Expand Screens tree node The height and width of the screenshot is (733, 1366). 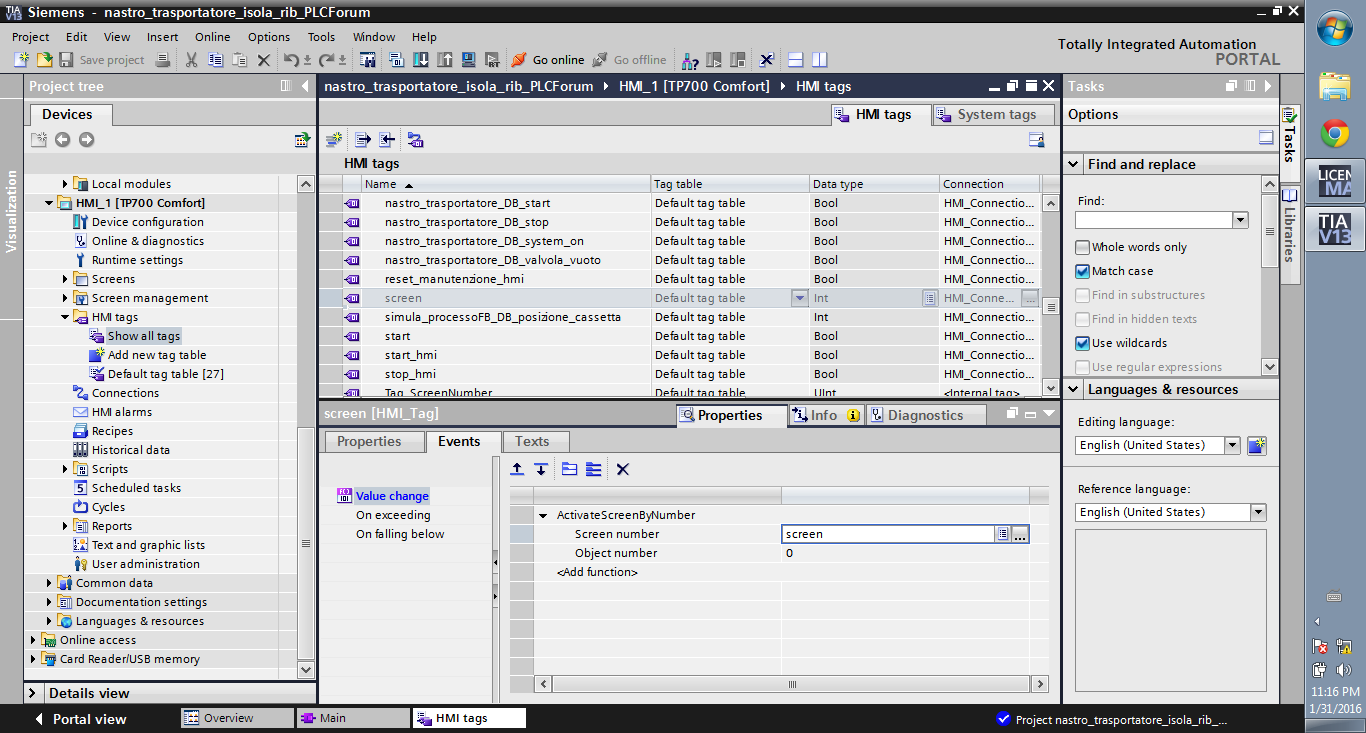click(x=66, y=279)
